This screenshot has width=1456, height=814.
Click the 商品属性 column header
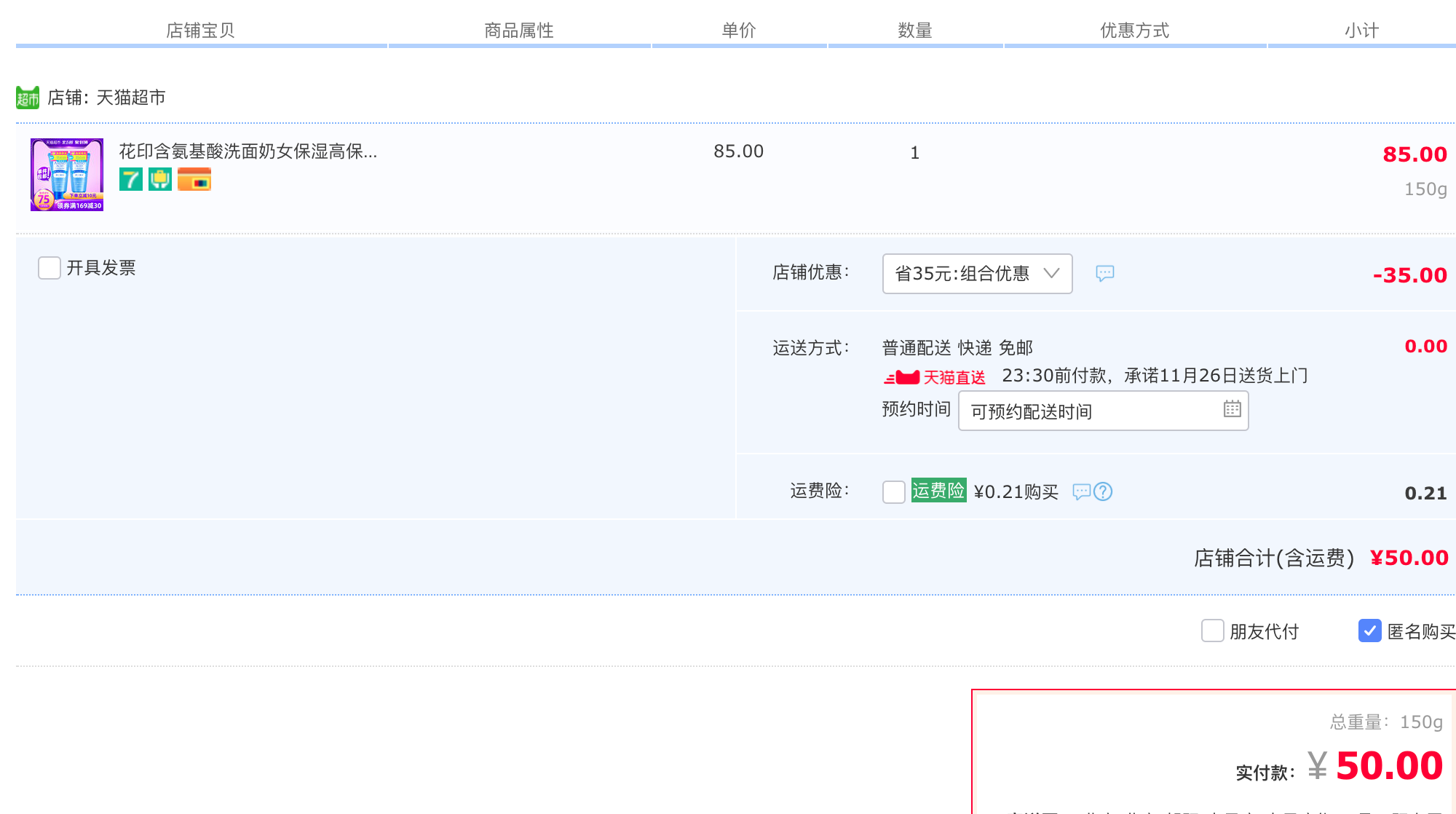519,31
